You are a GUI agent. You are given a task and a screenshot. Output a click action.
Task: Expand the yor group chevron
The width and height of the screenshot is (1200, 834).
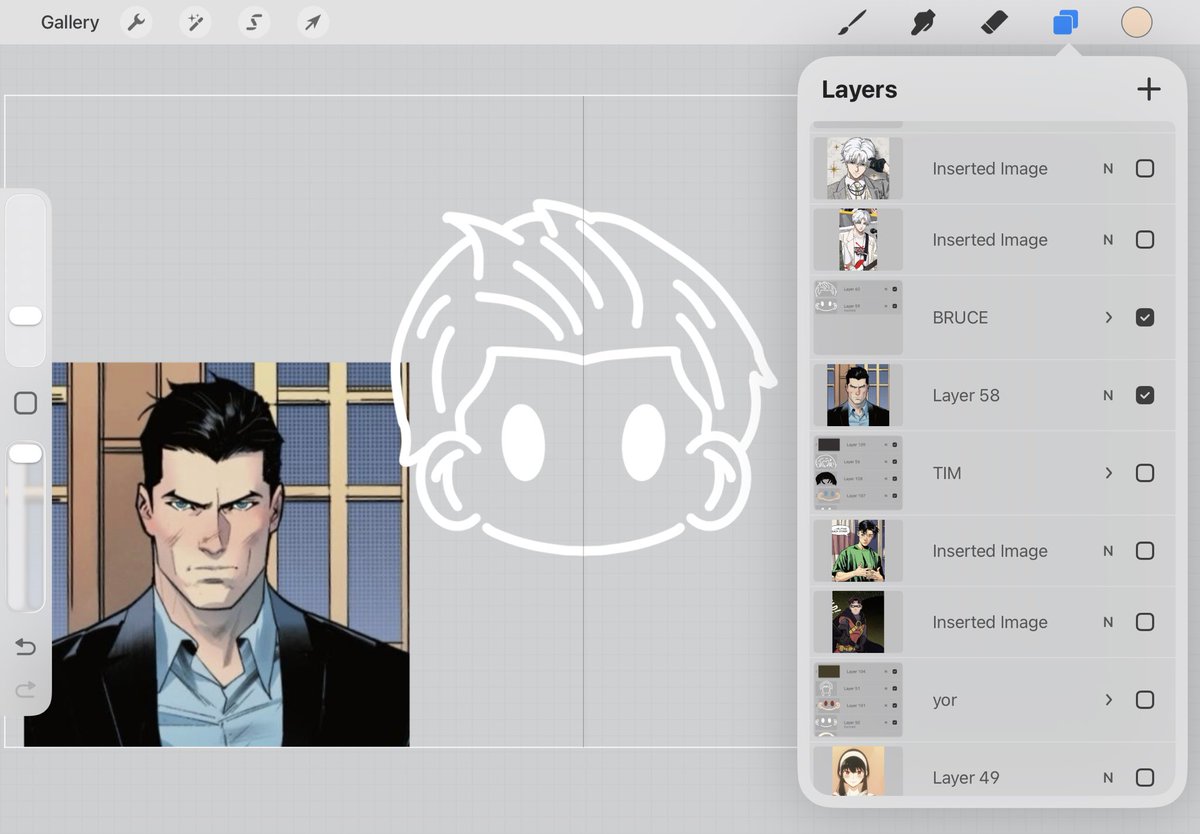pyautogui.click(x=1108, y=700)
